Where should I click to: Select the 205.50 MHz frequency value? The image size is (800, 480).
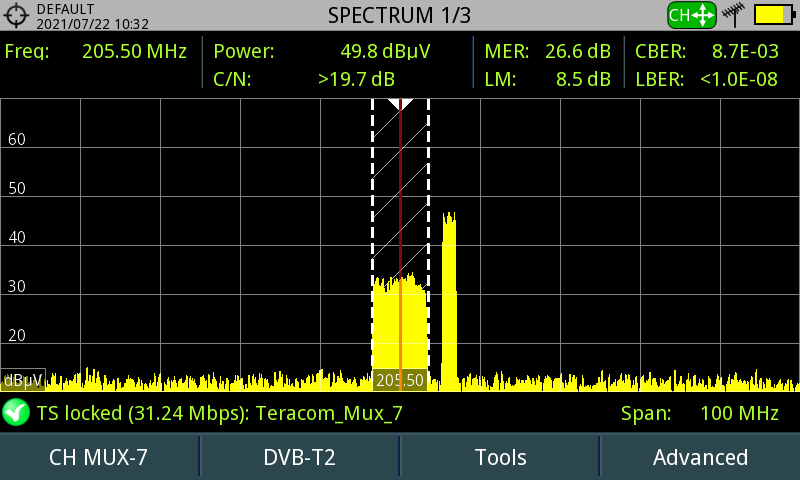click(135, 52)
